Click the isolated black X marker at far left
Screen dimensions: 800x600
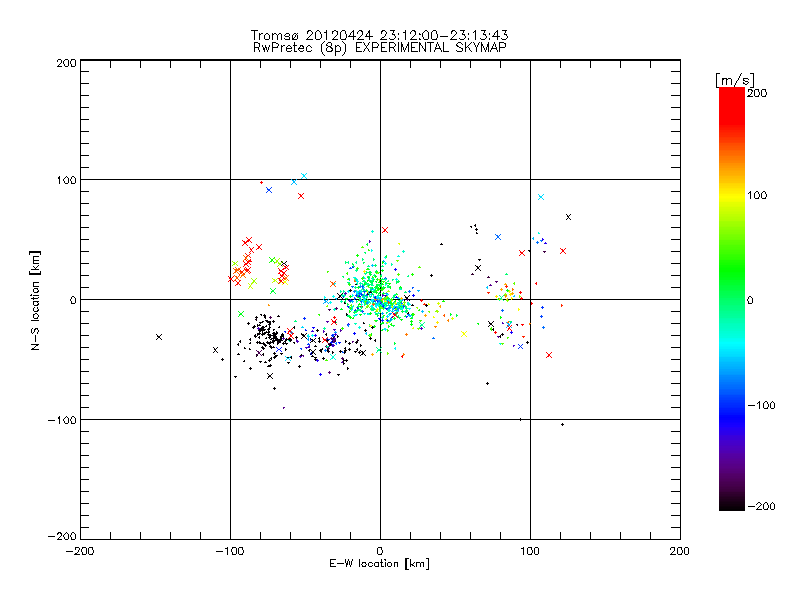click(159, 337)
